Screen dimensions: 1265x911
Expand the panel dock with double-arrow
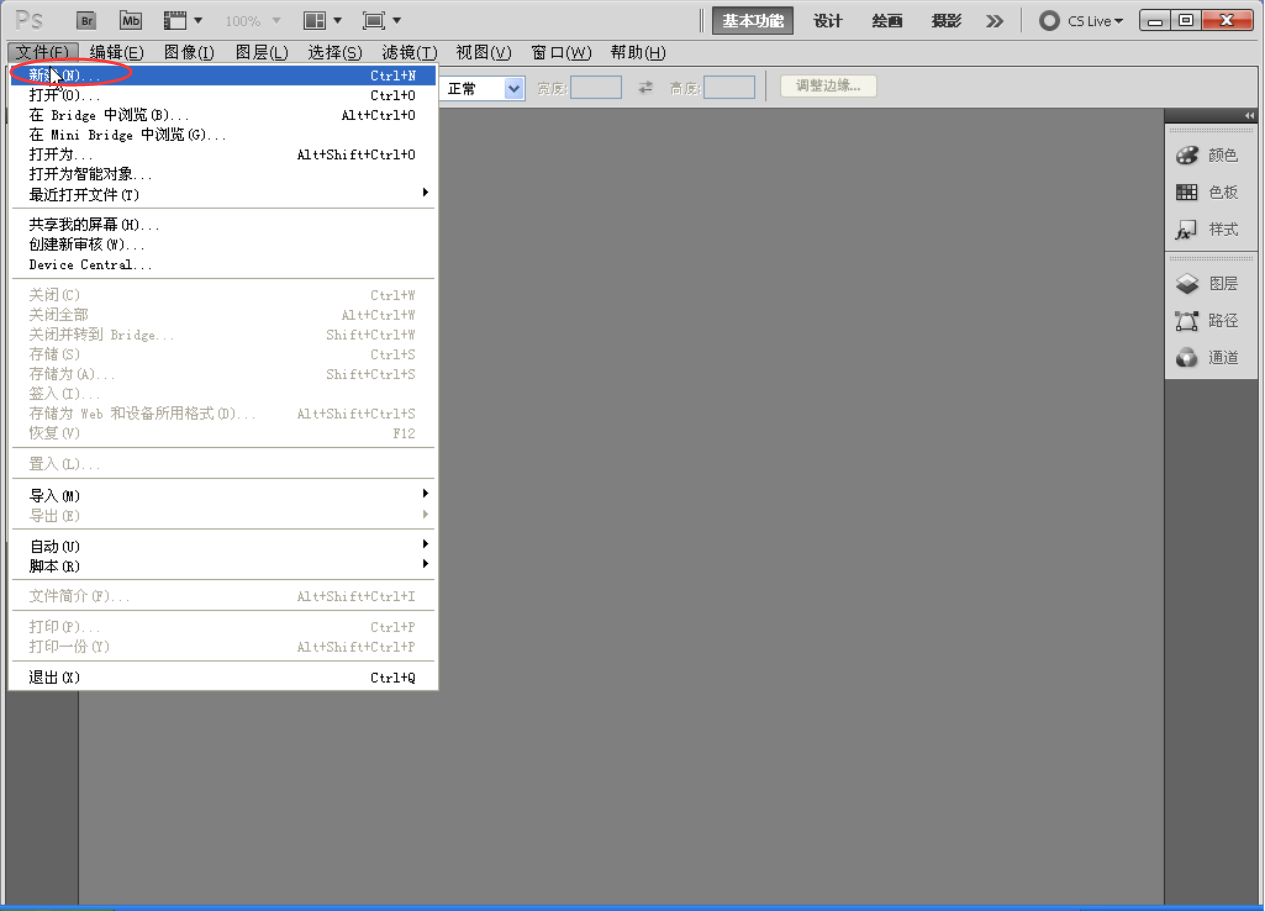[1249, 116]
